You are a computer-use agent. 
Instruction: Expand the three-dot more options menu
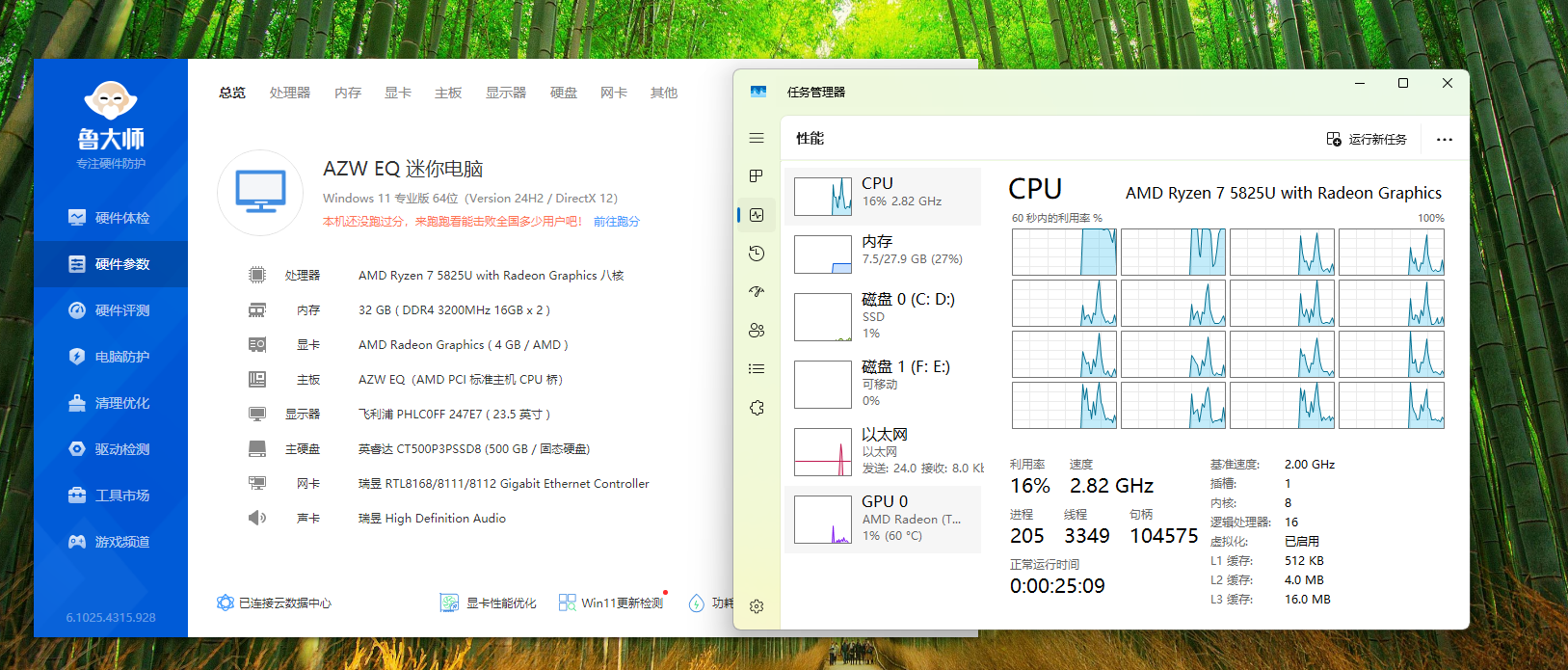(x=1444, y=140)
